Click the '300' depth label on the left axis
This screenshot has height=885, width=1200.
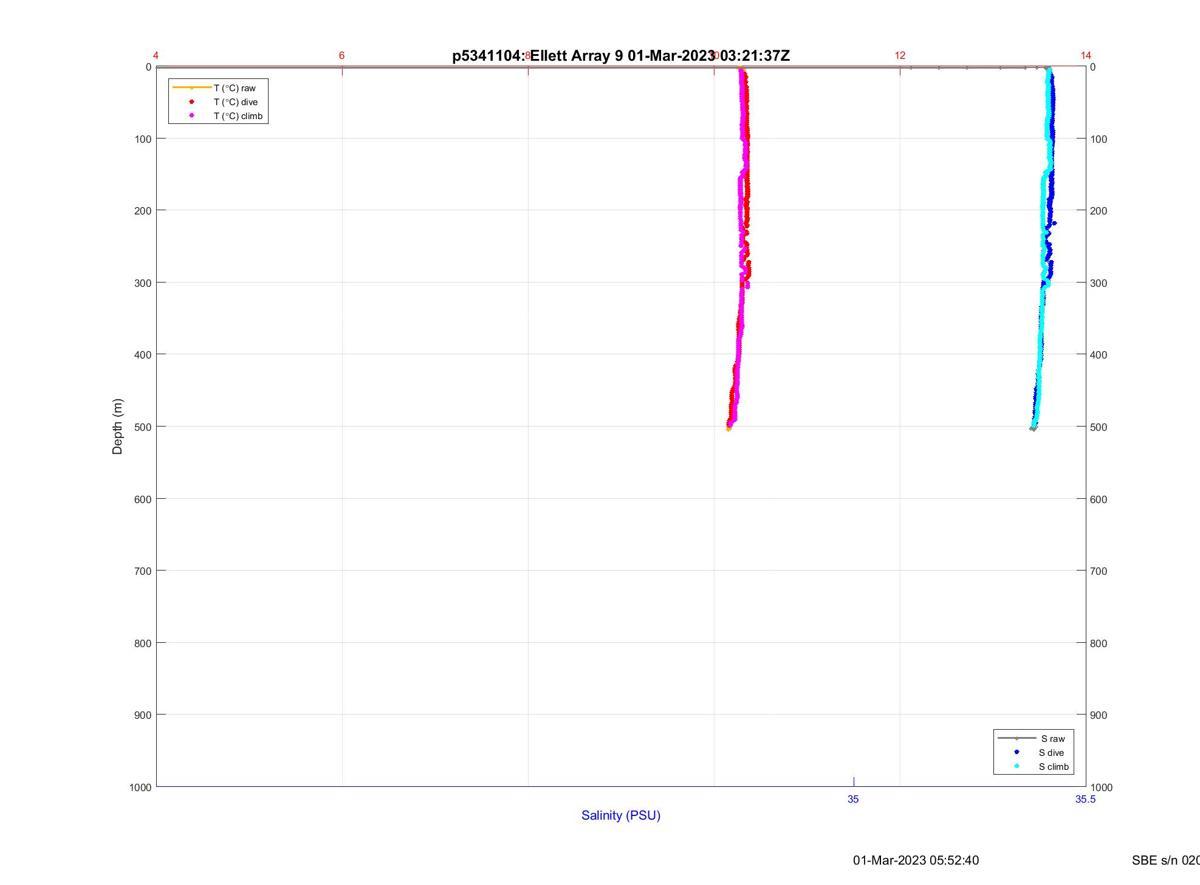tap(143, 283)
